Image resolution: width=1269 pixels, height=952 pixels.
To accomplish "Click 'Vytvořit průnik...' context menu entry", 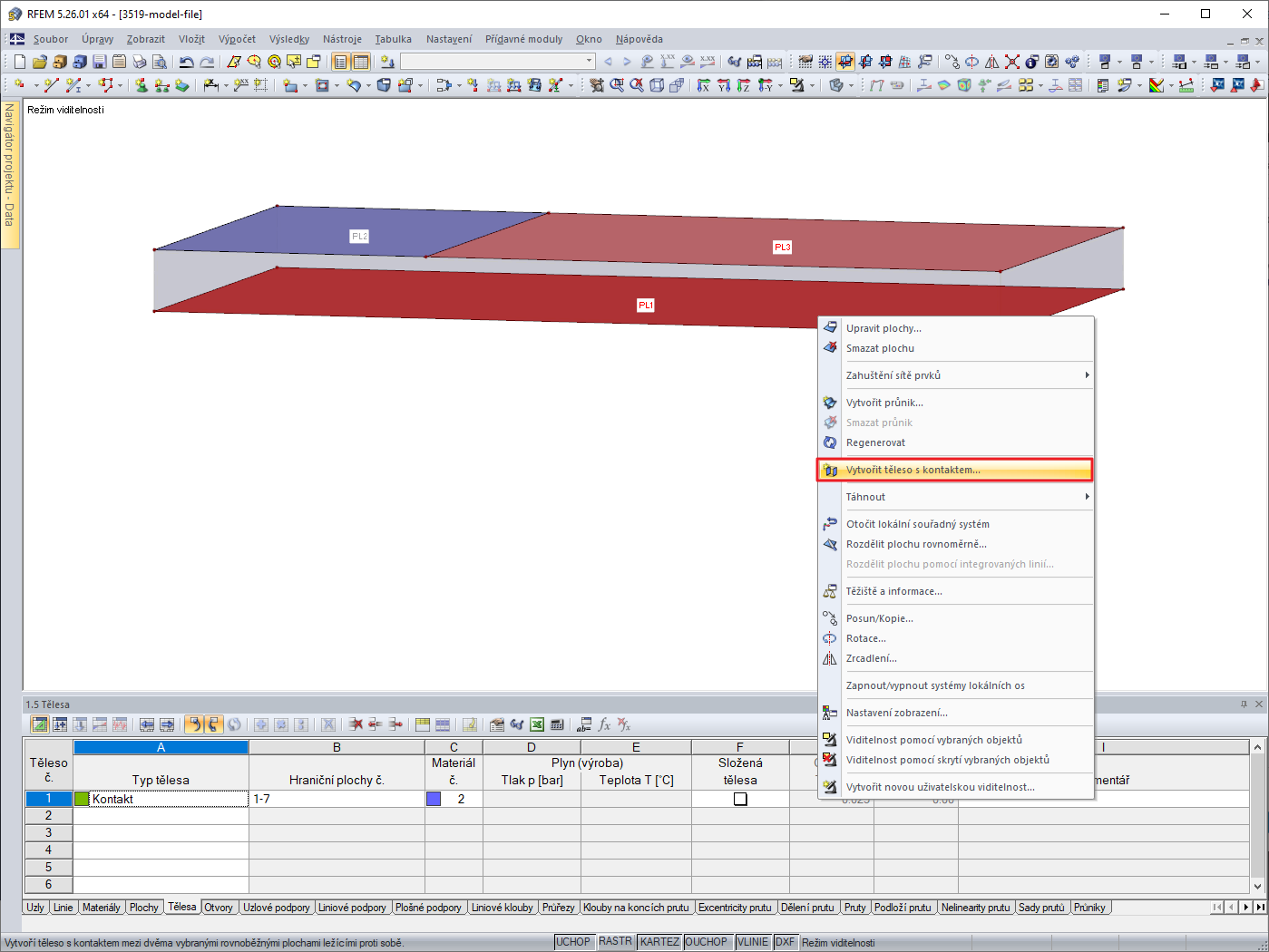I will coord(956,403).
